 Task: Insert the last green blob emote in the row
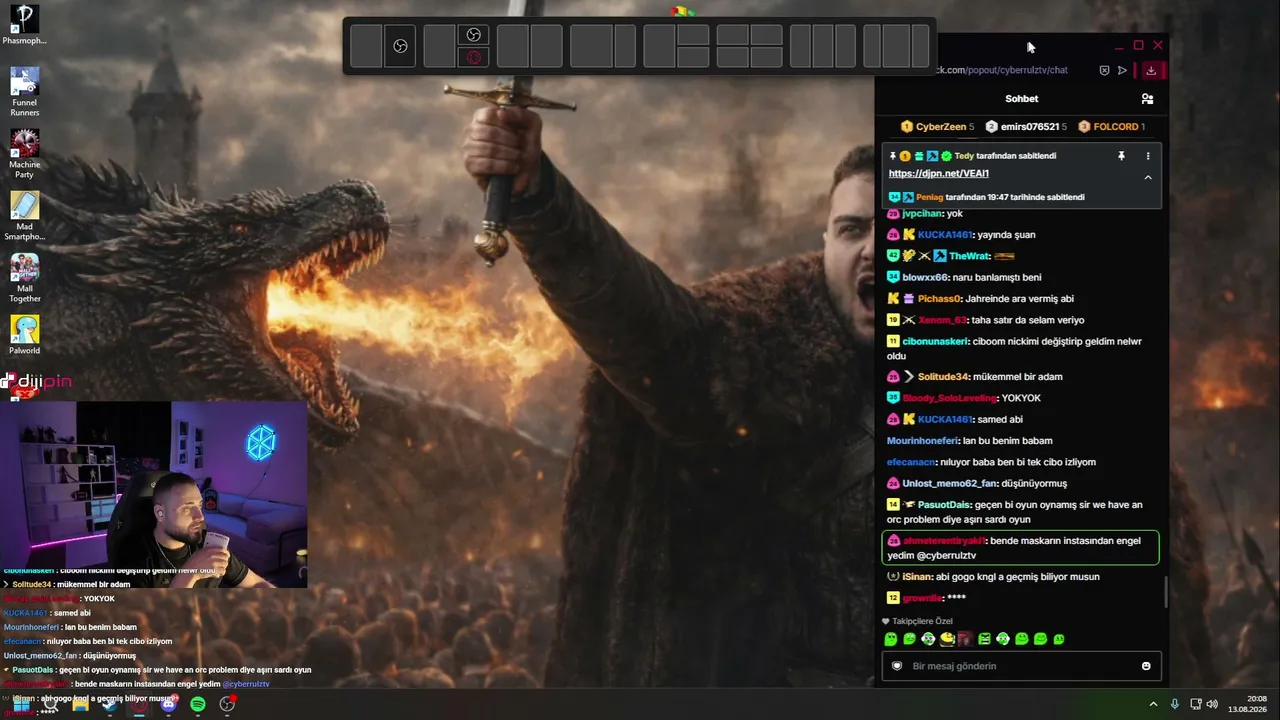(1059, 639)
